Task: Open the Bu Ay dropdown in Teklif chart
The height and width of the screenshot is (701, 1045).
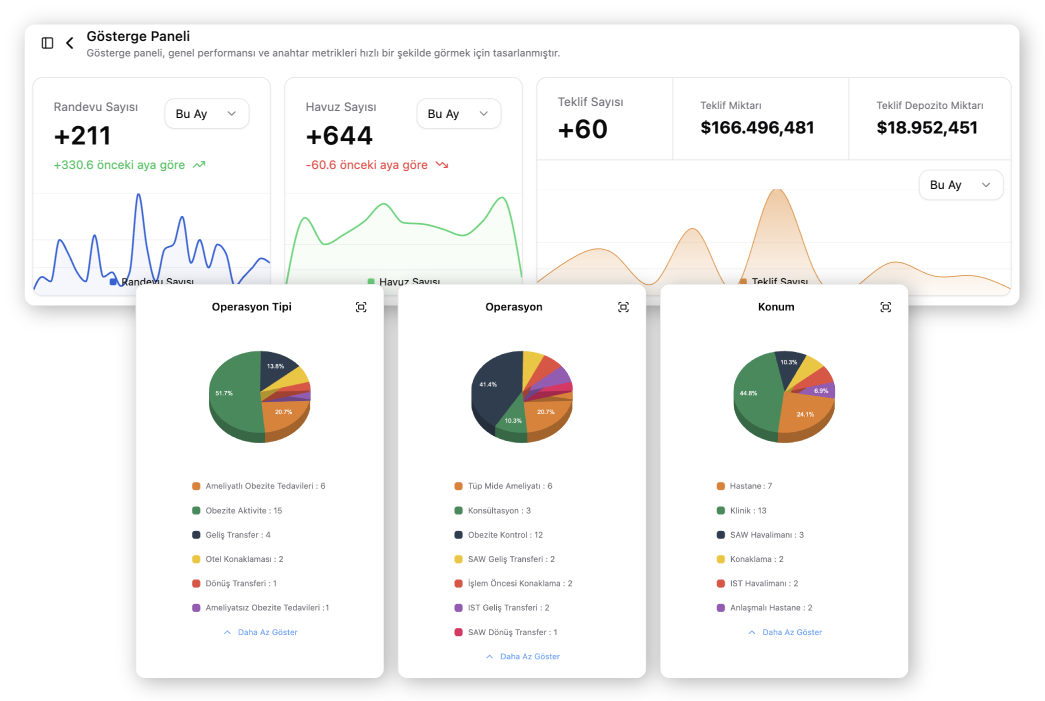Action: click(x=960, y=185)
